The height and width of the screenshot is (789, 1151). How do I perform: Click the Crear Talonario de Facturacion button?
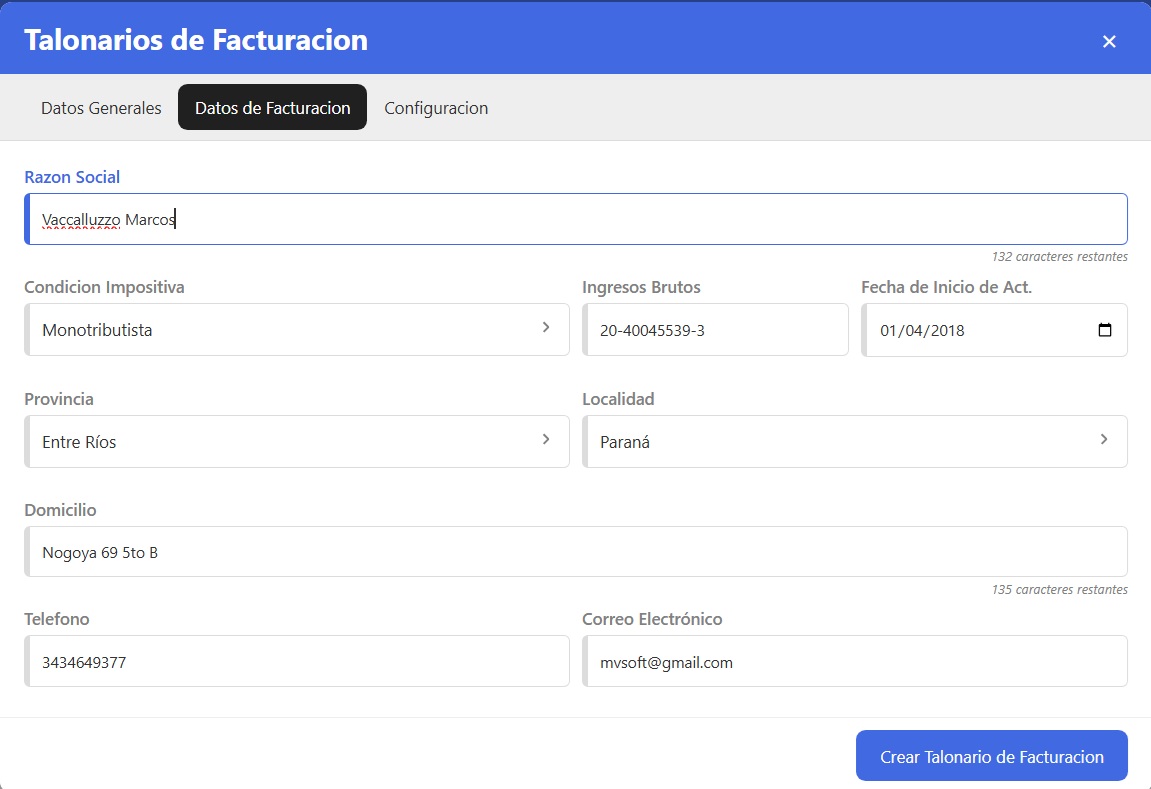point(991,756)
